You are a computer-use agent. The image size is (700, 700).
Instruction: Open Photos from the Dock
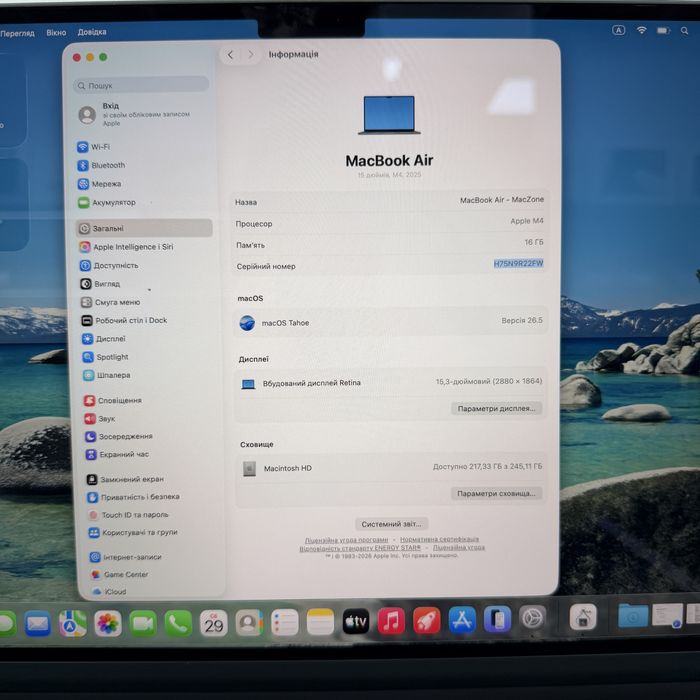[108, 623]
